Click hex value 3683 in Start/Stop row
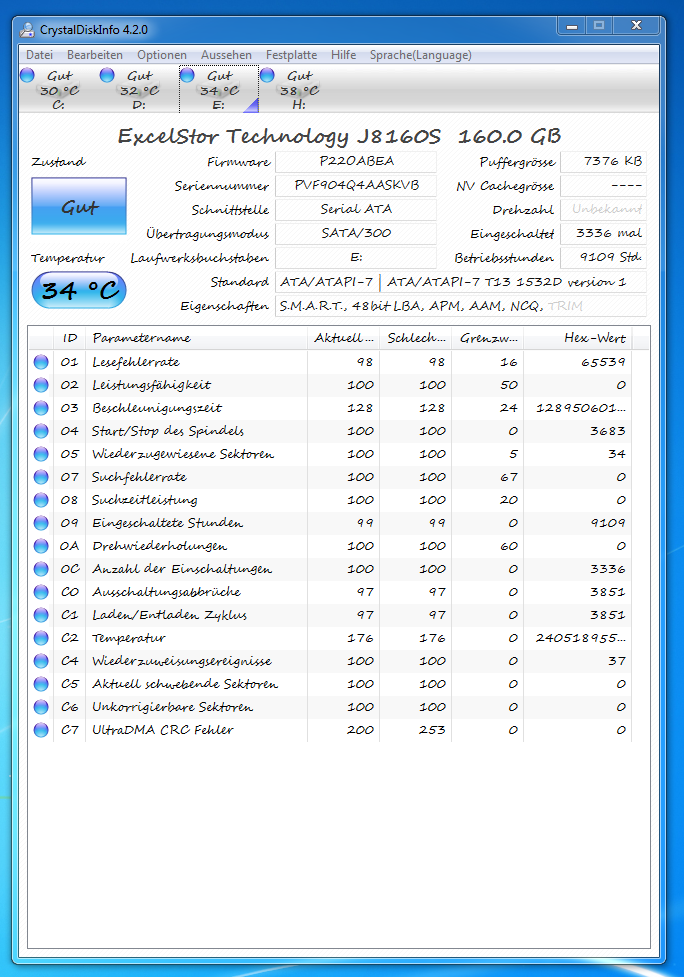This screenshot has height=977, width=684. (607, 431)
